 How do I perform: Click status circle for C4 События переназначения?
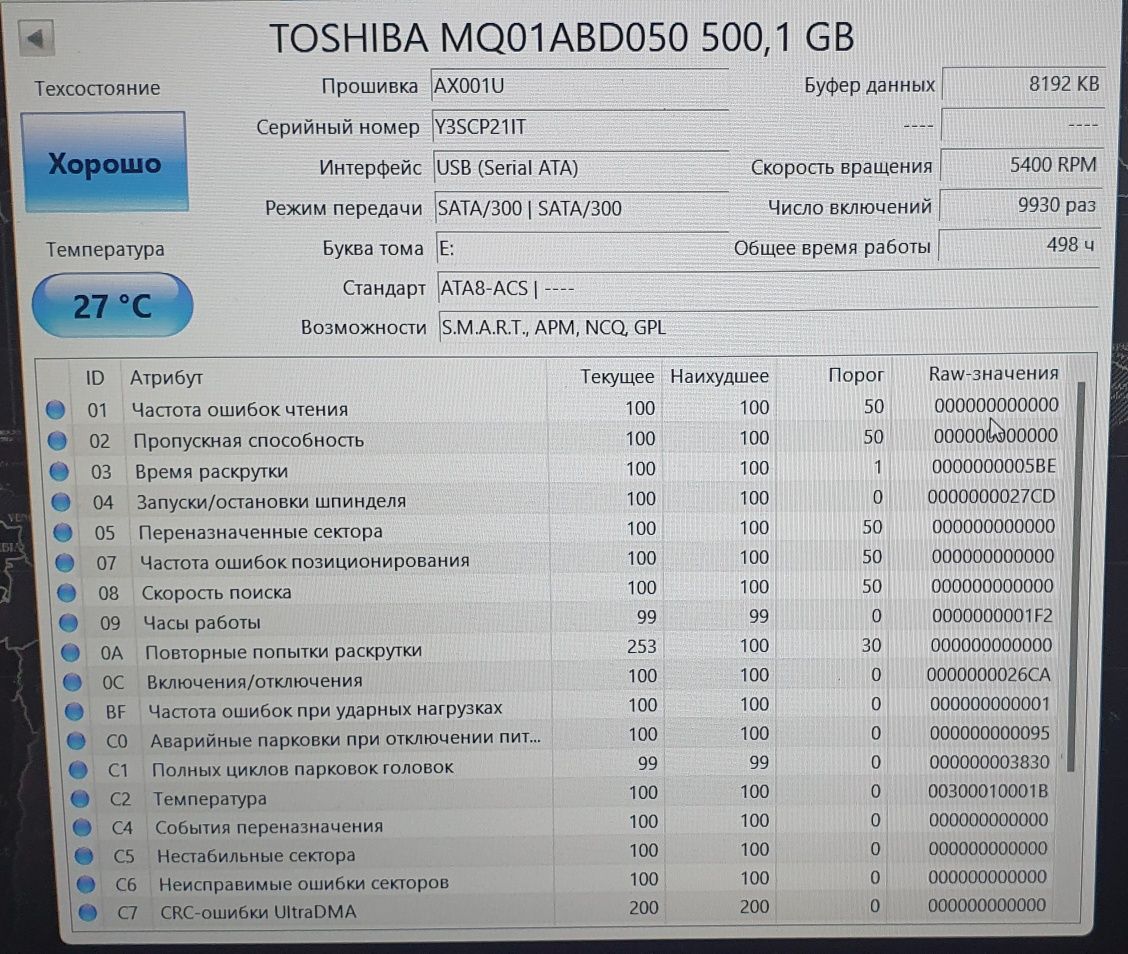pyautogui.click(x=83, y=827)
